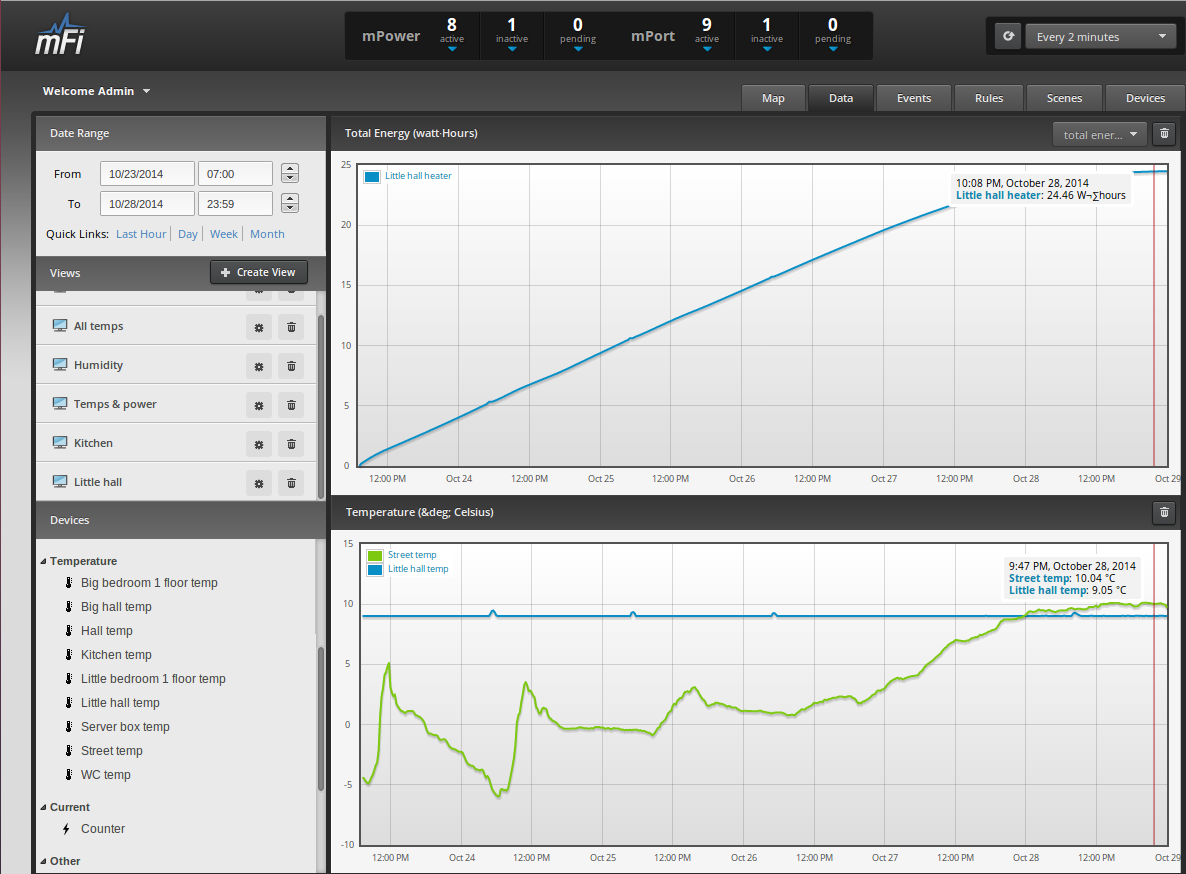
Task: Switch to the Devices tab
Action: pos(1145,98)
